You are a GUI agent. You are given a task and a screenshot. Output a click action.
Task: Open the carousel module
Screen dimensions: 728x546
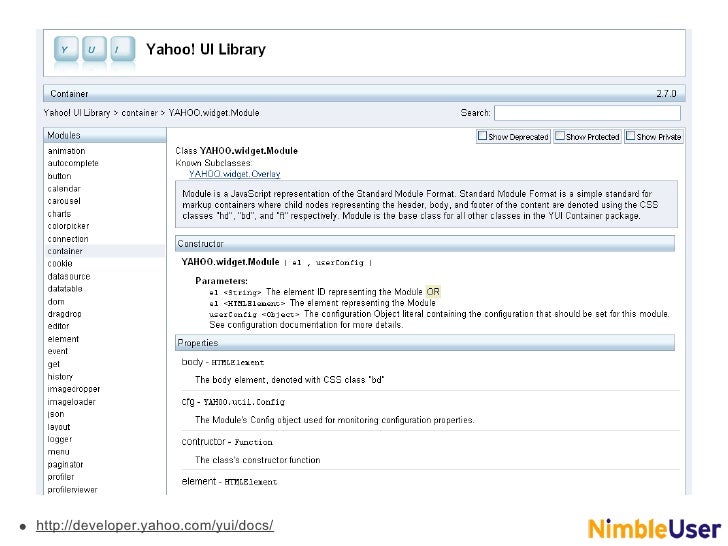pyautogui.click(x=64, y=201)
